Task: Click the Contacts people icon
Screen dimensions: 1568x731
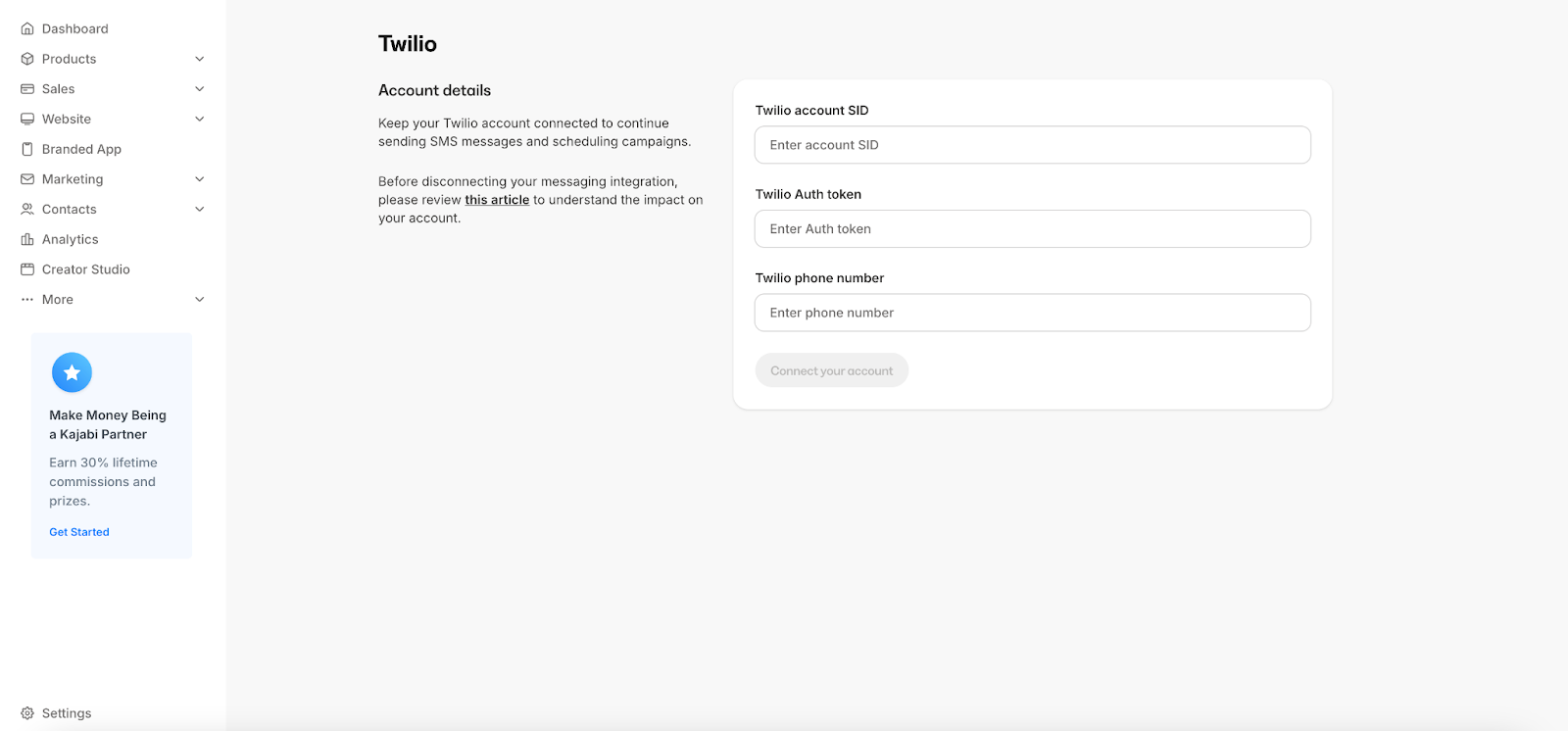Action: point(27,209)
